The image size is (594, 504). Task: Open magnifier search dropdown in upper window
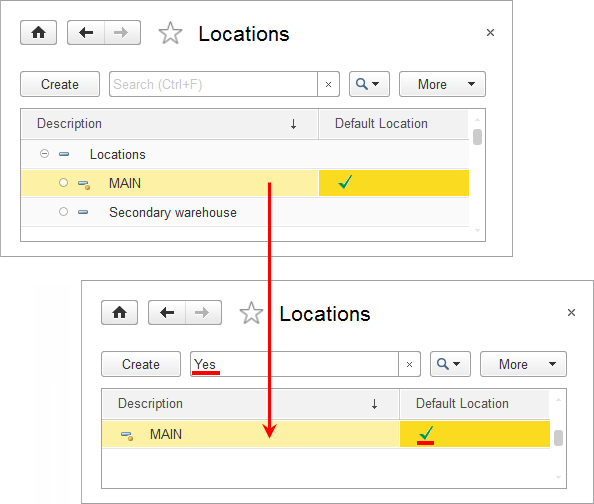tap(369, 84)
